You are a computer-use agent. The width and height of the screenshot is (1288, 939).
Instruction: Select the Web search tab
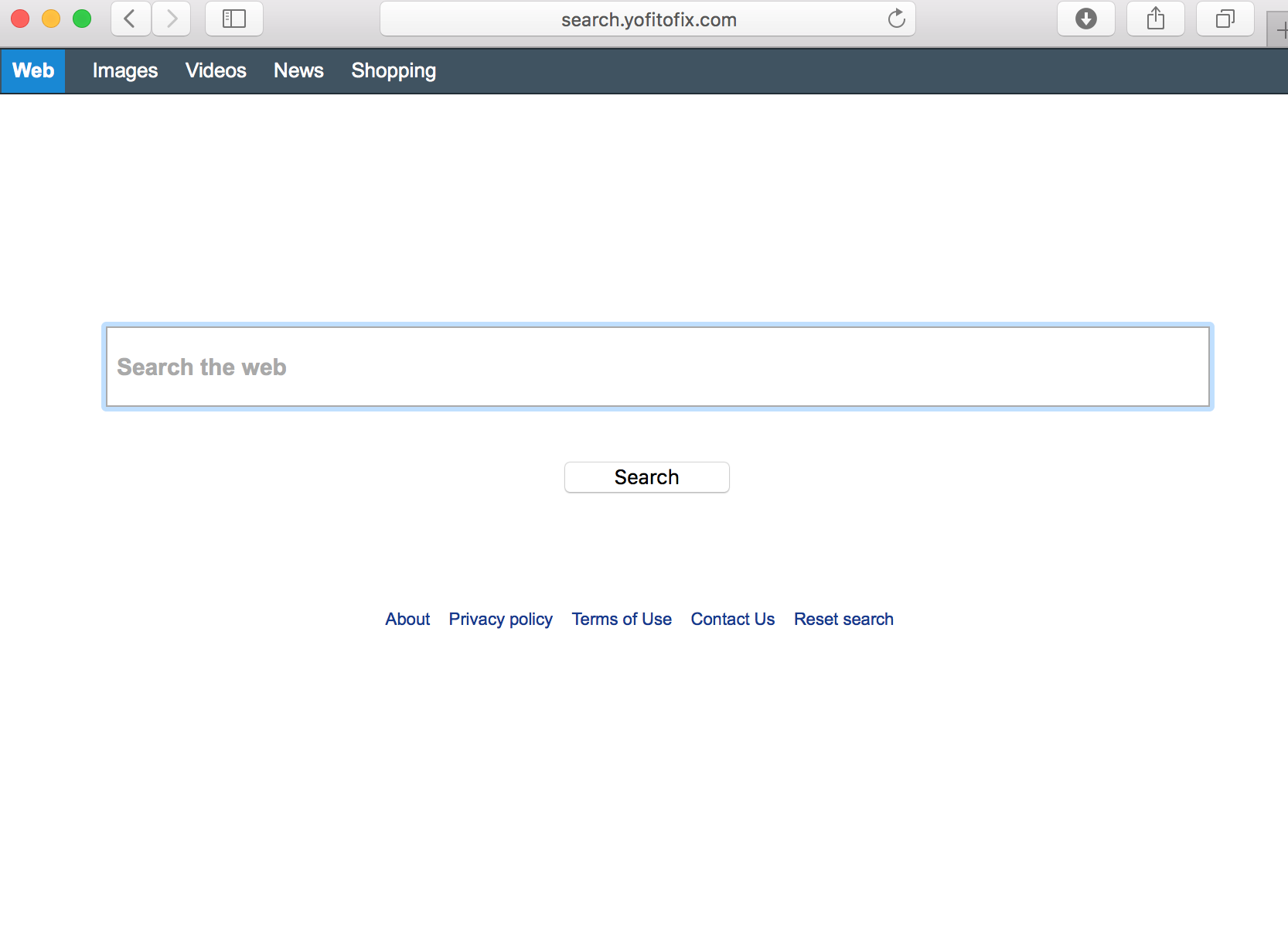(33, 71)
